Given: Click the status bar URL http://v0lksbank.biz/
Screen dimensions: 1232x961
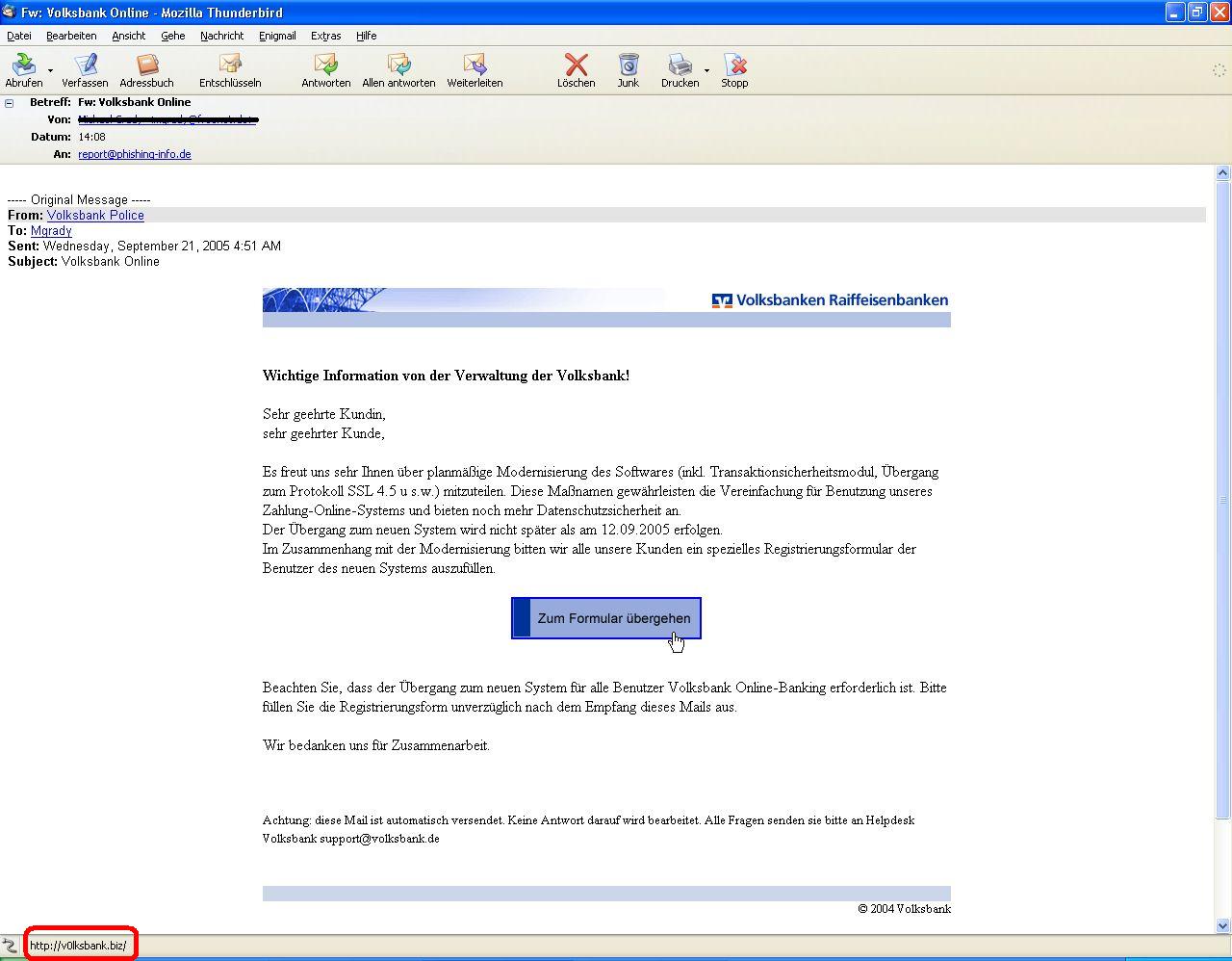Looking at the screenshot, I should pyautogui.click(x=78, y=946).
